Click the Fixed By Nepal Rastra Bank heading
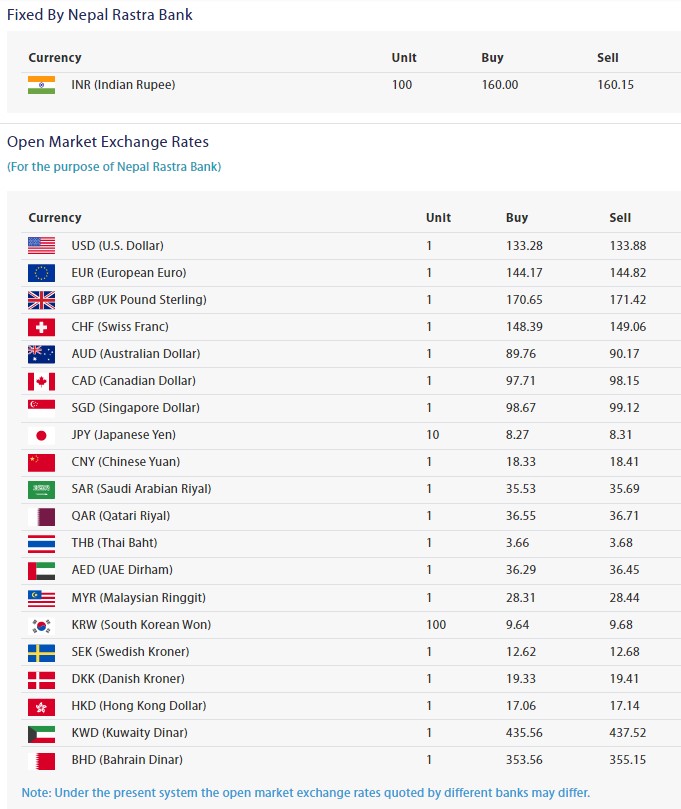 click(x=100, y=15)
